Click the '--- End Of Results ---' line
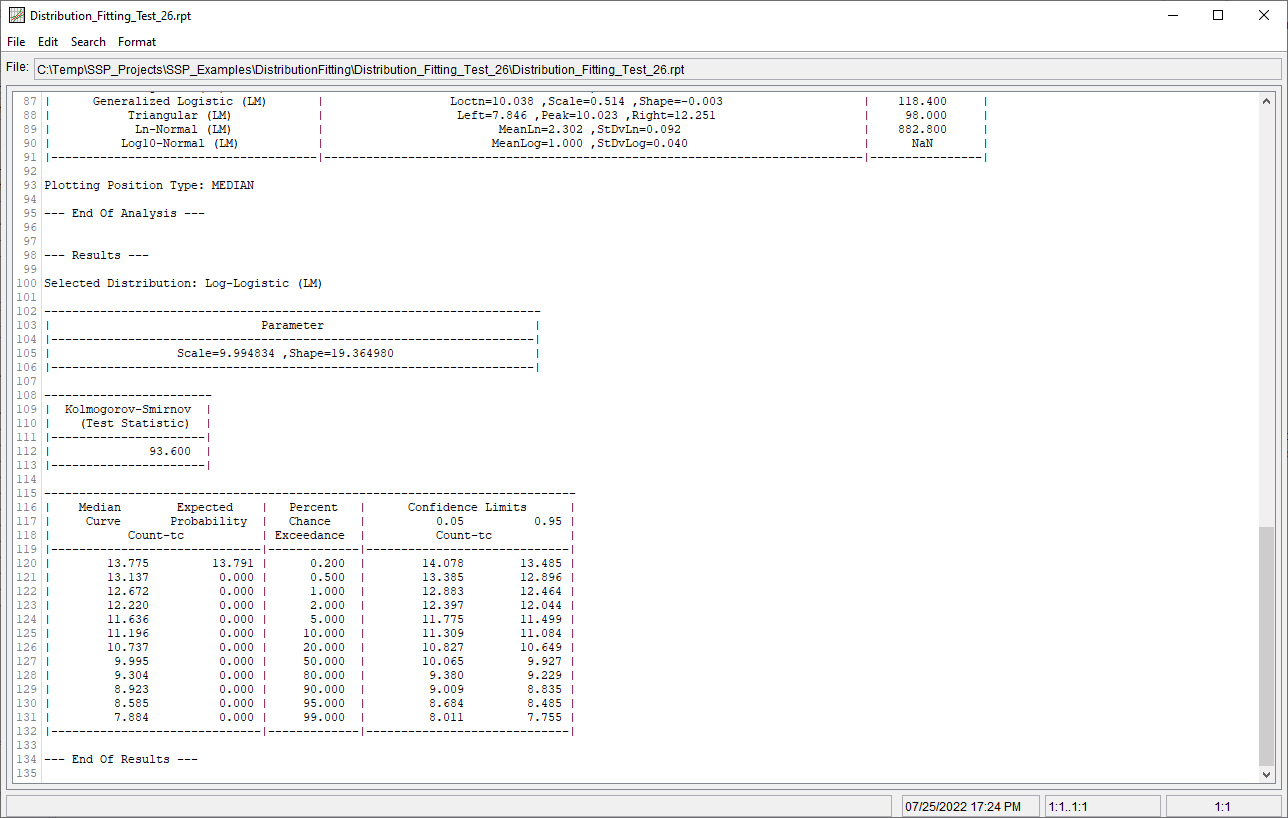Image resolution: width=1288 pixels, height=818 pixels. pyautogui.click(x=121, y=759)
